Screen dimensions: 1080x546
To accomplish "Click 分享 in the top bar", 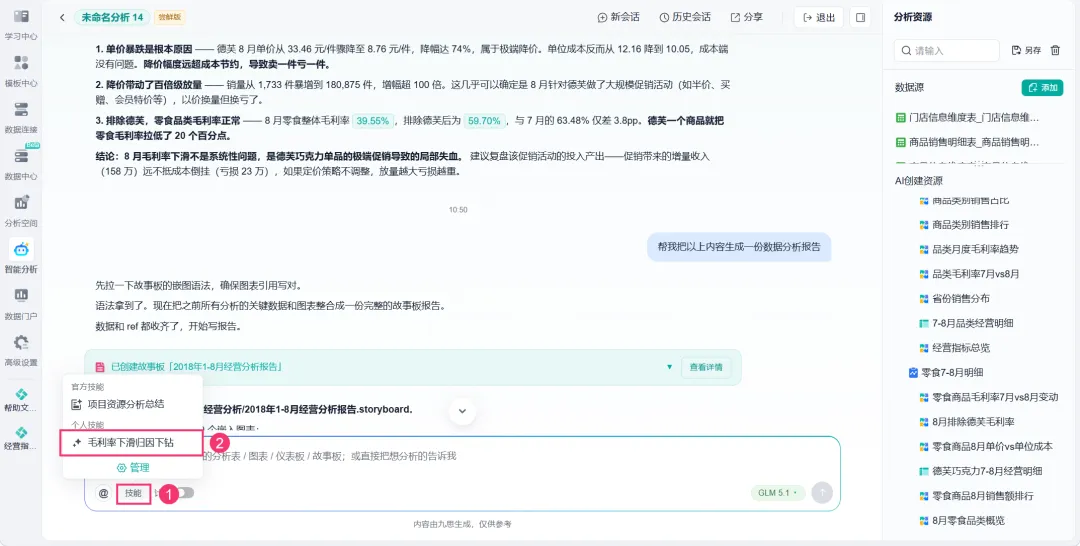I will click(747, 17).
